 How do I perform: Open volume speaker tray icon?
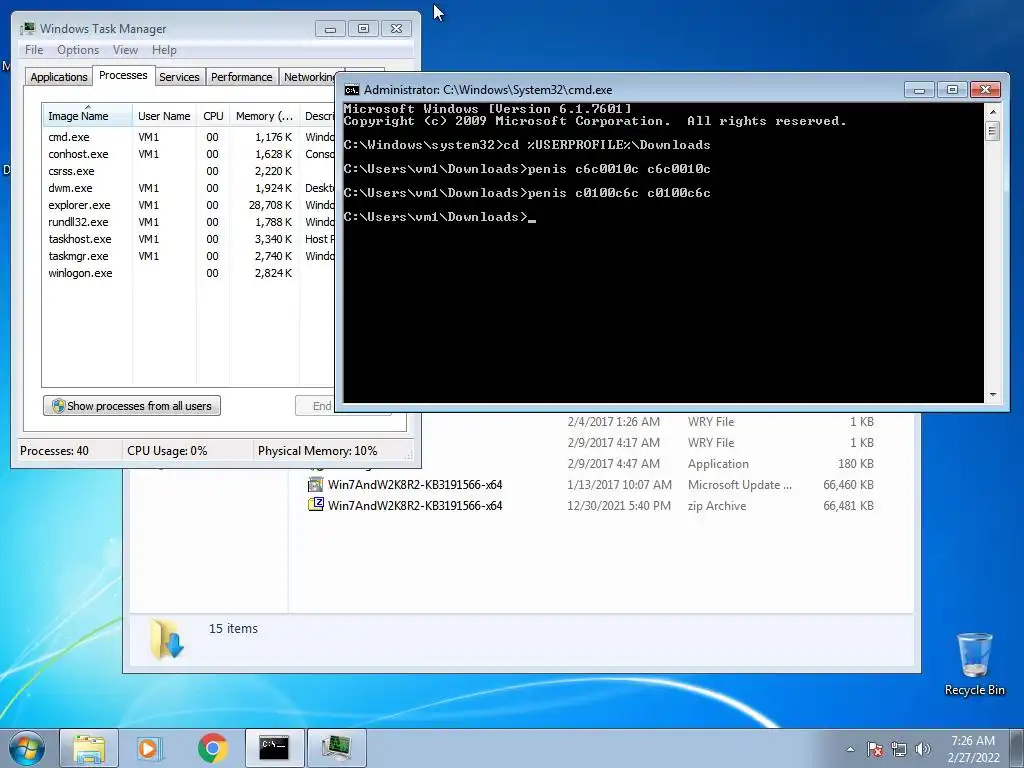pos(922,749)
